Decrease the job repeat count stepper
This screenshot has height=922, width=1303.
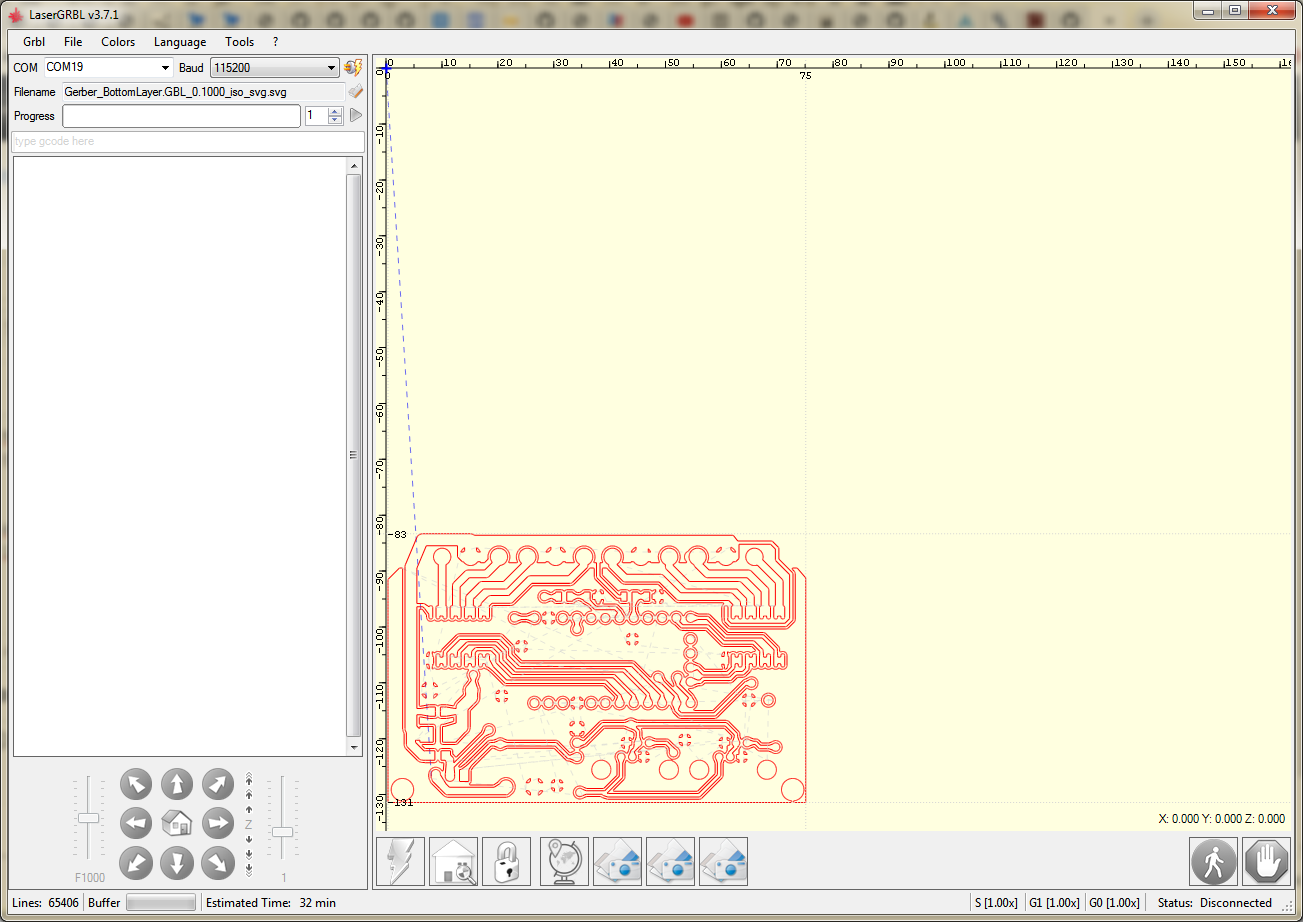335,121
